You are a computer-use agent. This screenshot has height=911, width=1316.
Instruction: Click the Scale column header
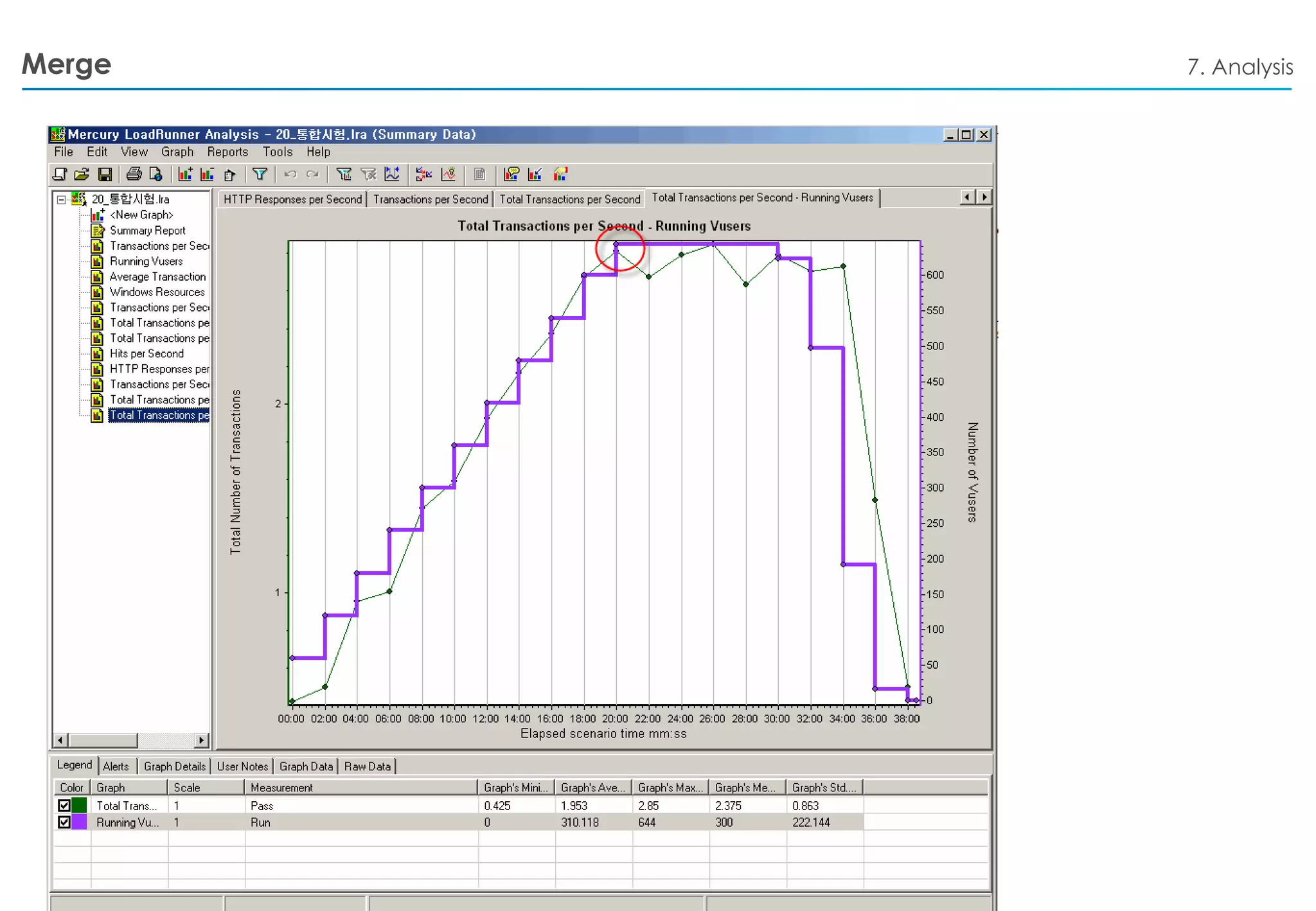coord(206,787)
